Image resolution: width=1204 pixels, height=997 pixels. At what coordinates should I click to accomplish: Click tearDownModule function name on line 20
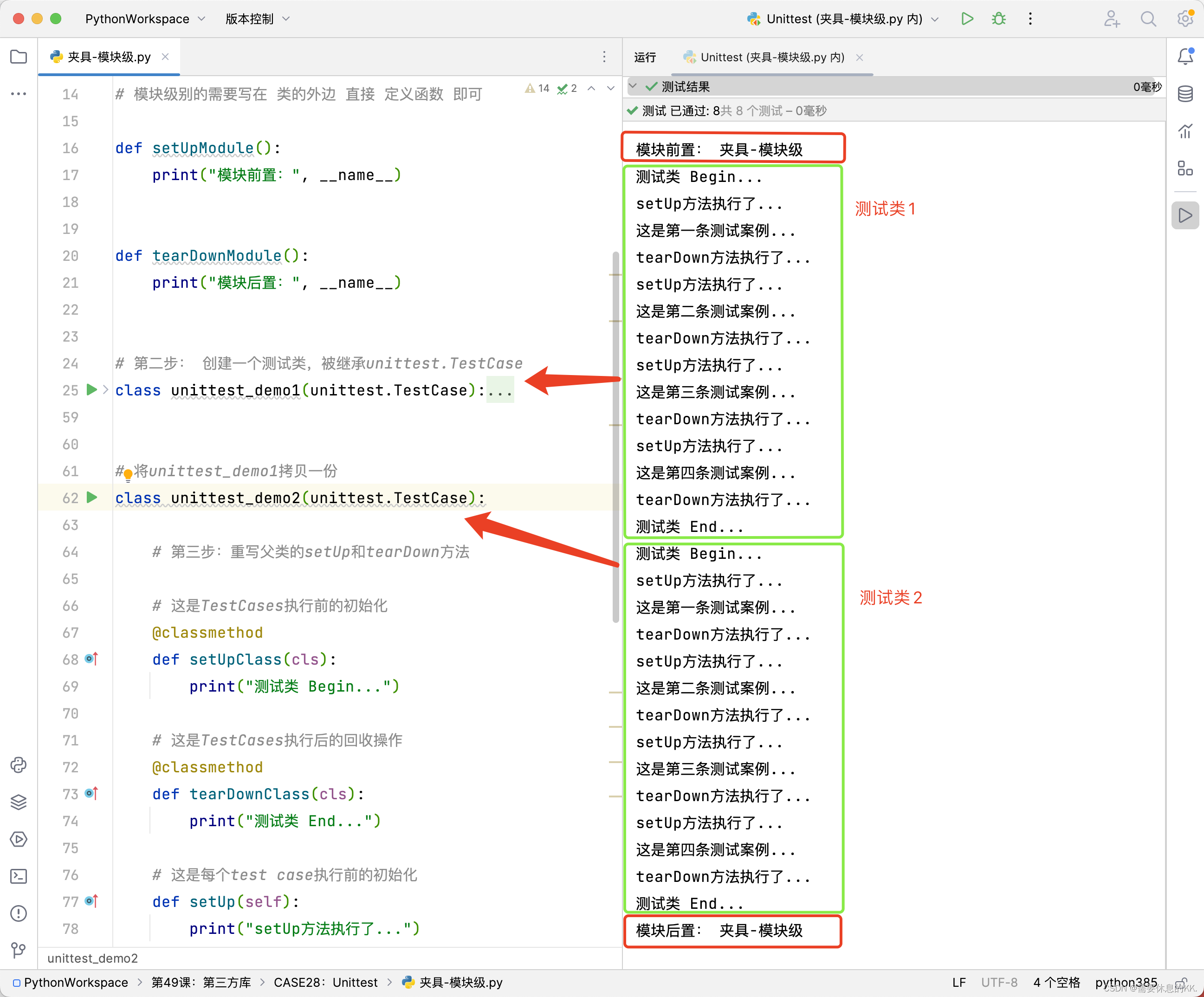(x=217, y=256)
